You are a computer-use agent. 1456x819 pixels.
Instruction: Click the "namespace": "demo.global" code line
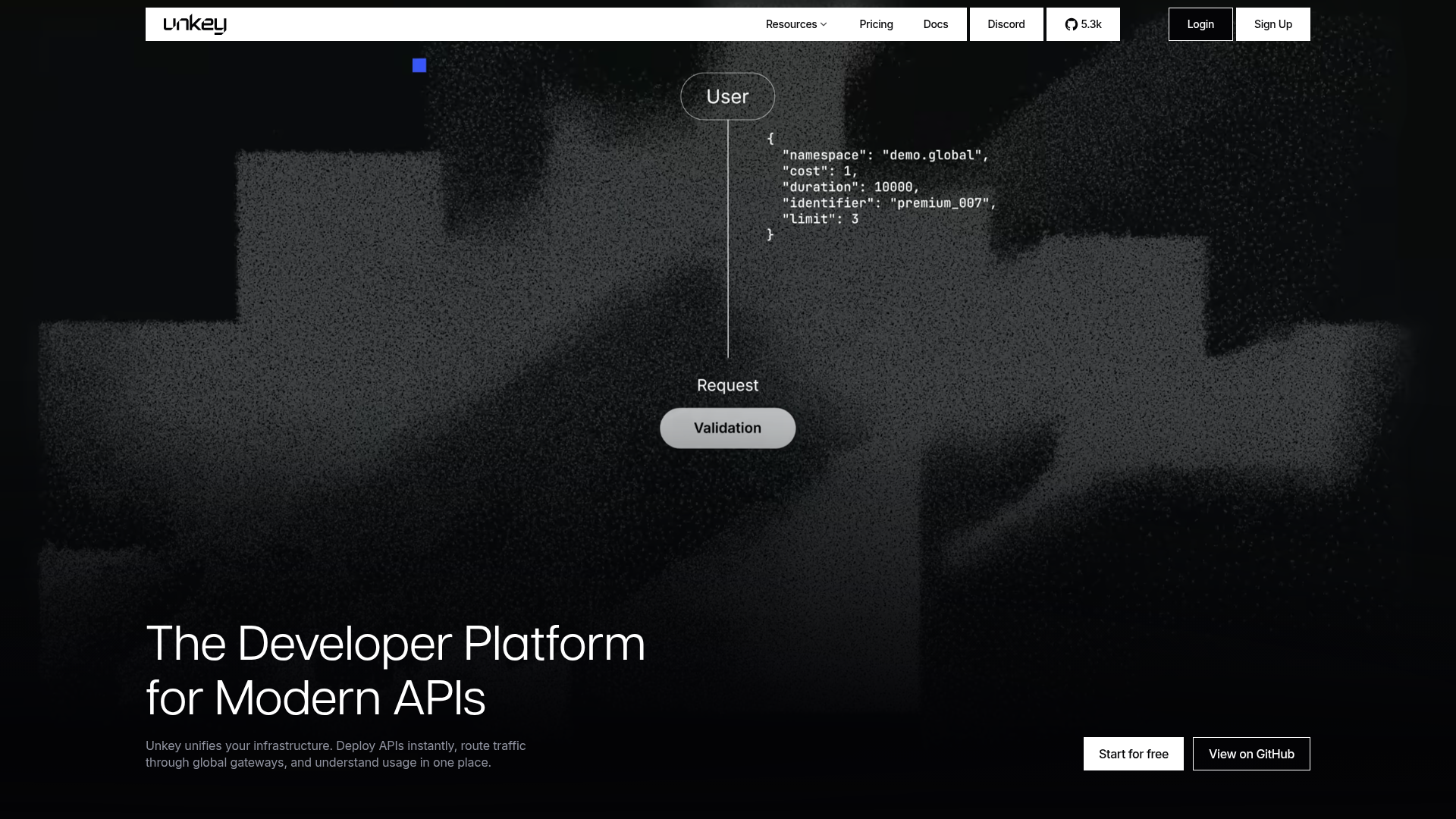tap(886, 155)
